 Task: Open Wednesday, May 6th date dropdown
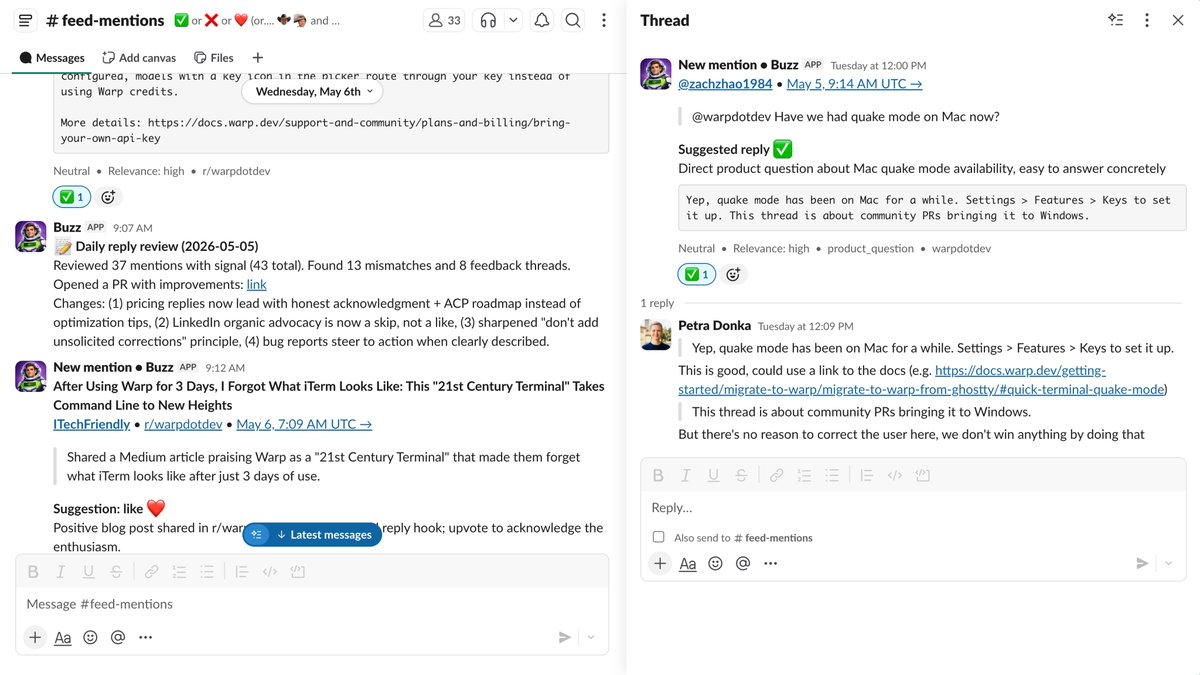(312, 91)
